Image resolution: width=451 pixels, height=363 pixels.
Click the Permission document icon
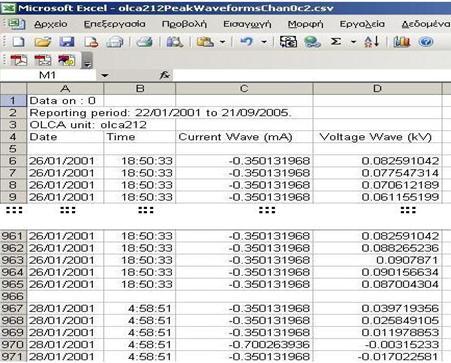(x=91, y=42)
